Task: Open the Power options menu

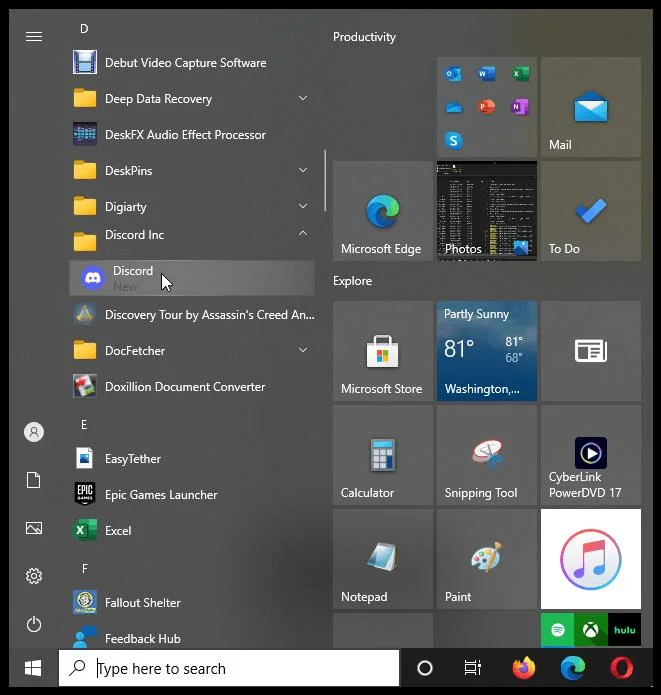Action: click(x=34, y=625)
